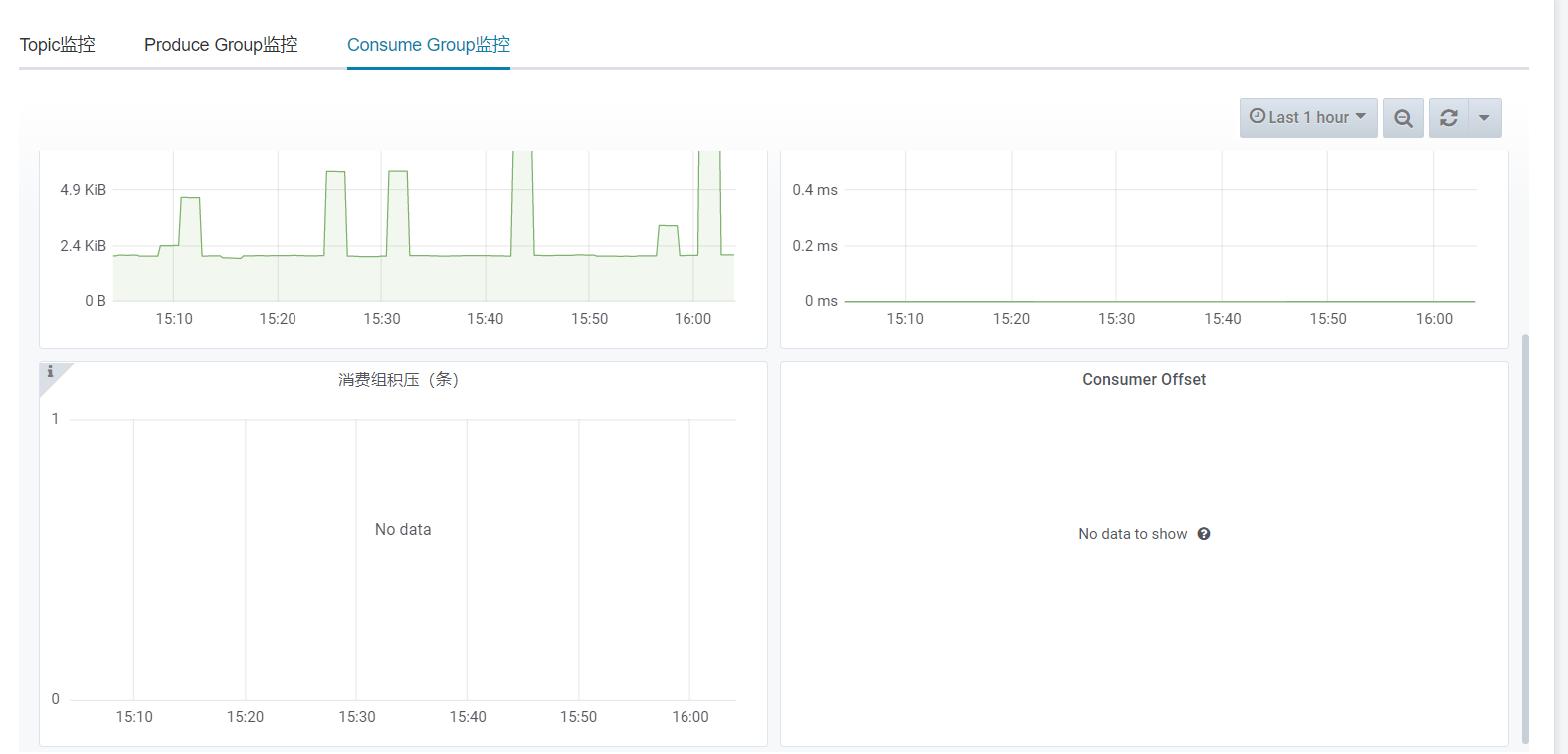Click the vertical scrollbar on the right
The image size is (1568, 754).
1526,539
